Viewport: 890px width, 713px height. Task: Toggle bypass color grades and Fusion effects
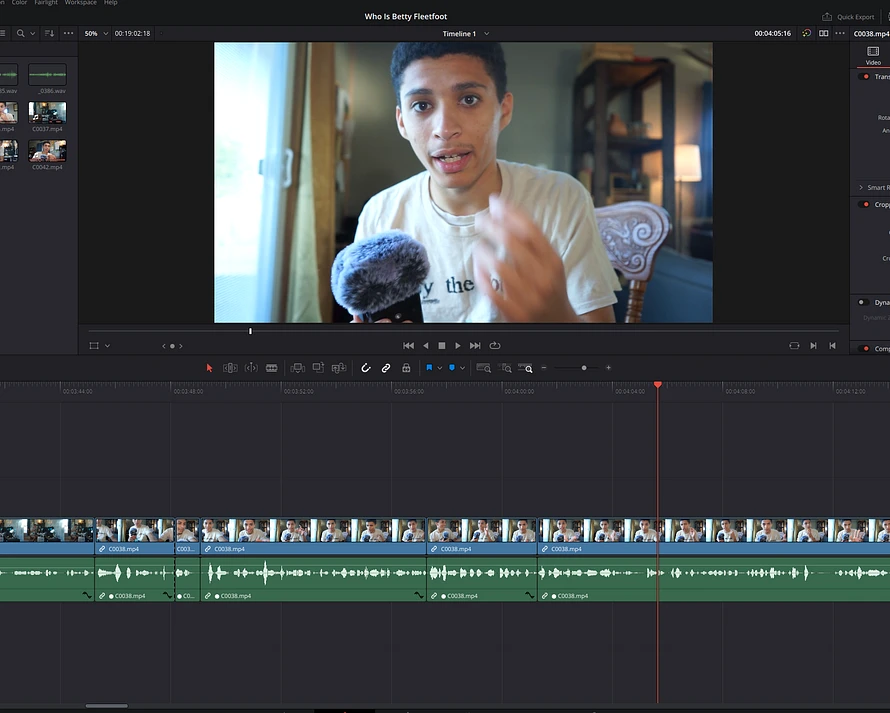click(x=807, y=33)
